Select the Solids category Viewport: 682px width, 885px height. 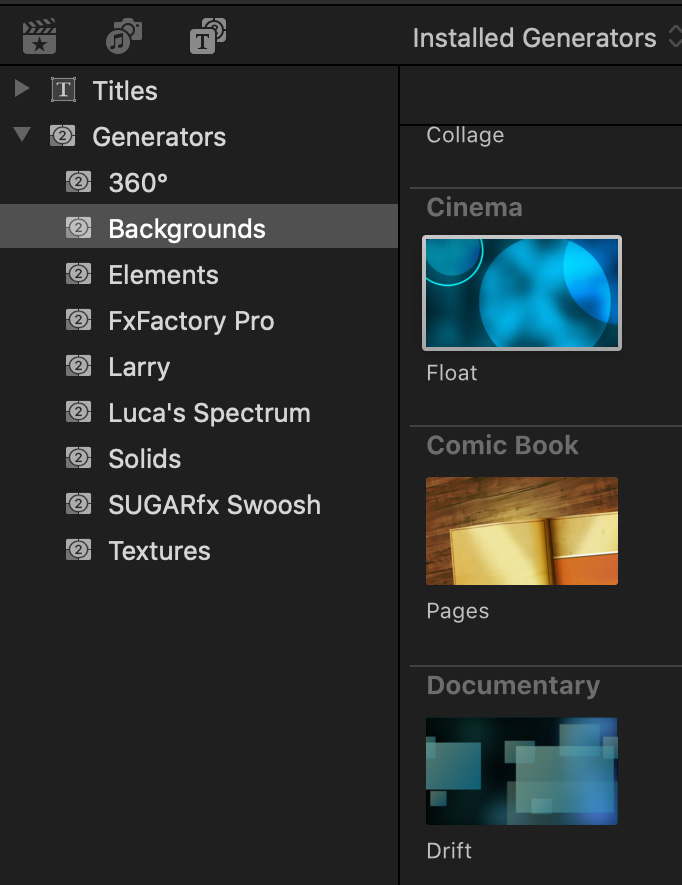(145, 459)
